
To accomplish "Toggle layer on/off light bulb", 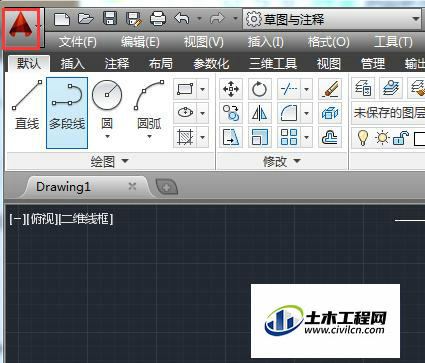I will click(363, 137).
